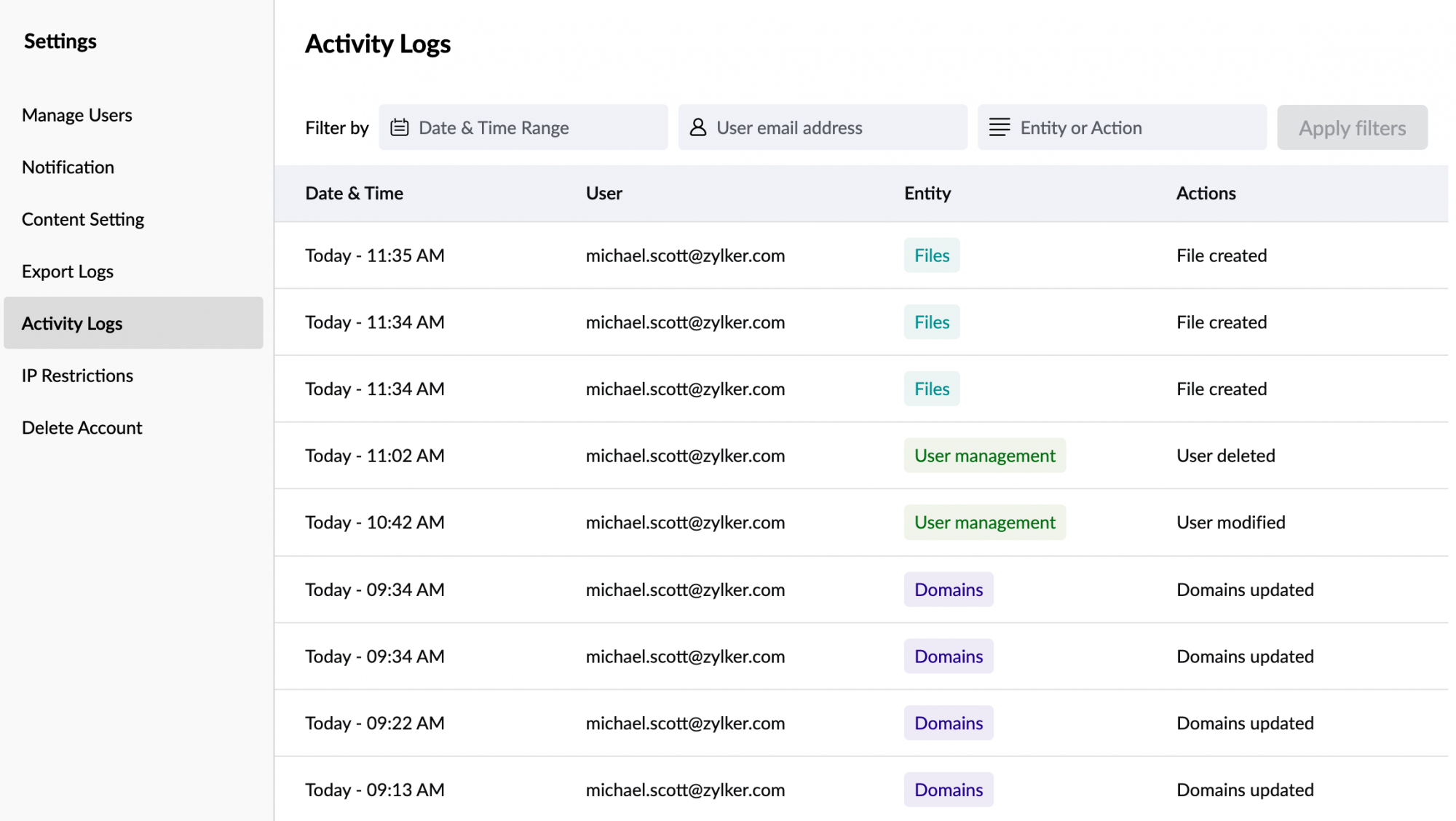
Task: Go to Notification settings
Action: click(x=68, y=167)
